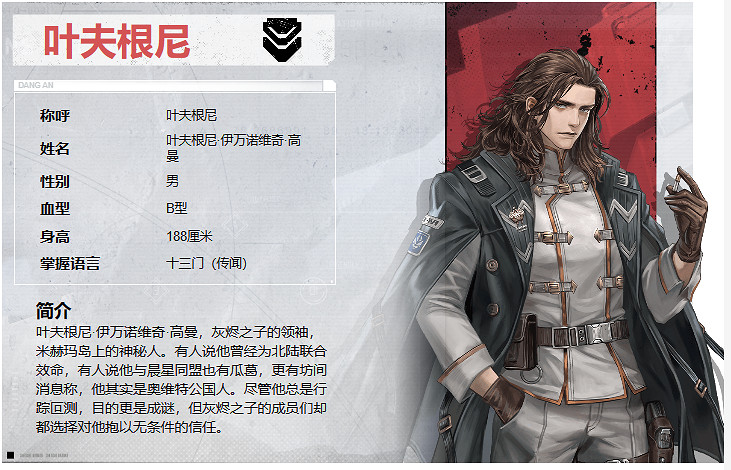Click the 血型 value B型
The width and height of the screenshot is (731, 470).
click(177, 208)
